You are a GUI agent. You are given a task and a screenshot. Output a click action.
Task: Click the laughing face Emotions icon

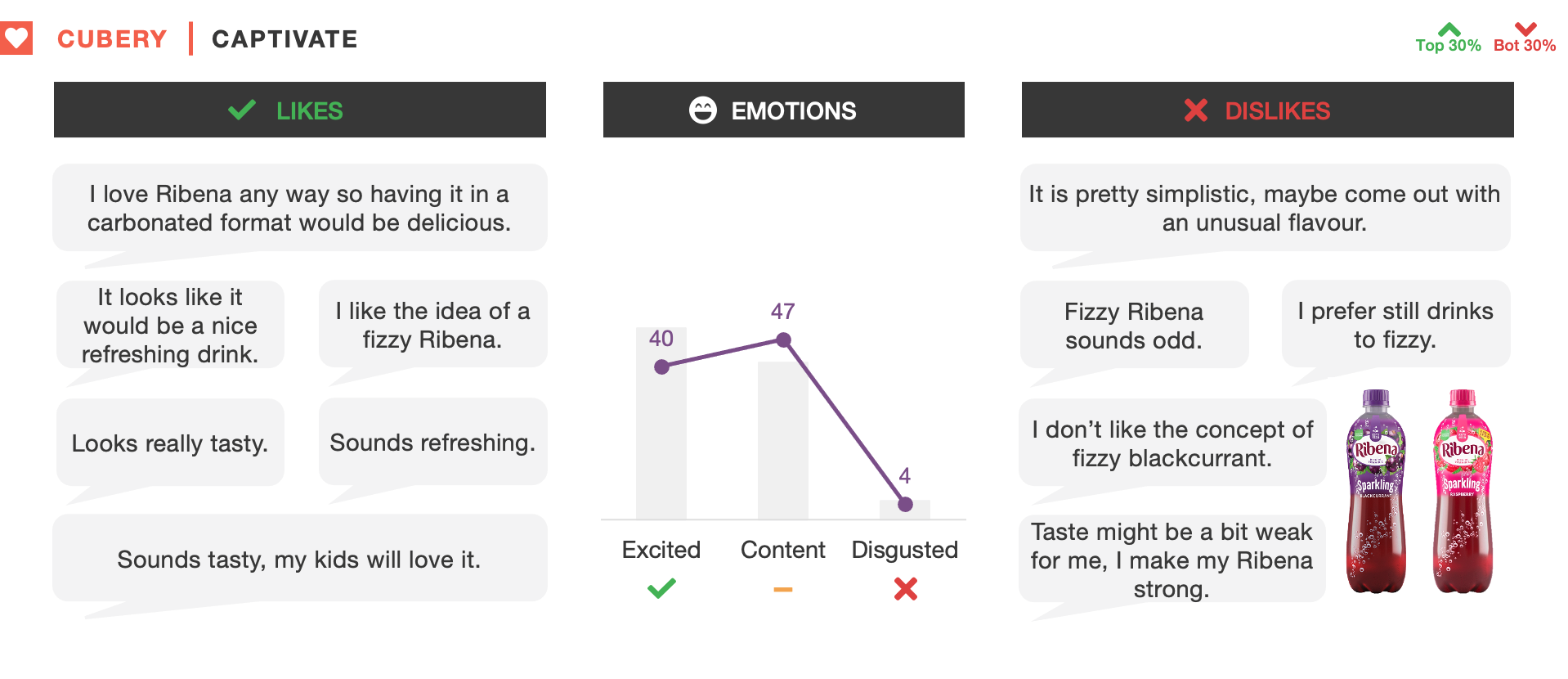[x=702, y=110]
